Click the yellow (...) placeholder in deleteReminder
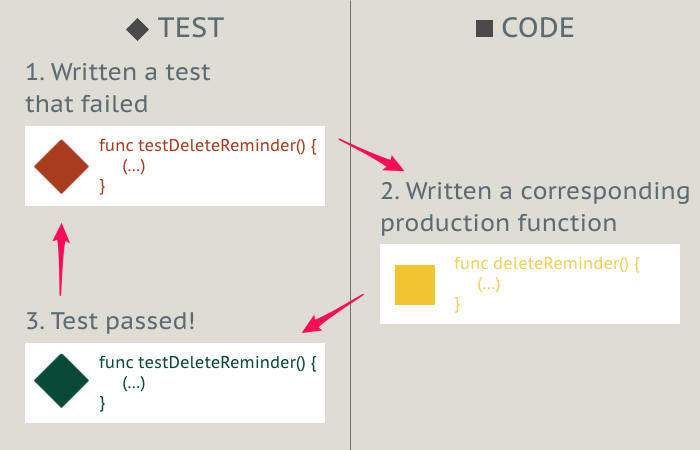Screen dimensions: 700x450 pyautogui.click(x=489, y=284)
